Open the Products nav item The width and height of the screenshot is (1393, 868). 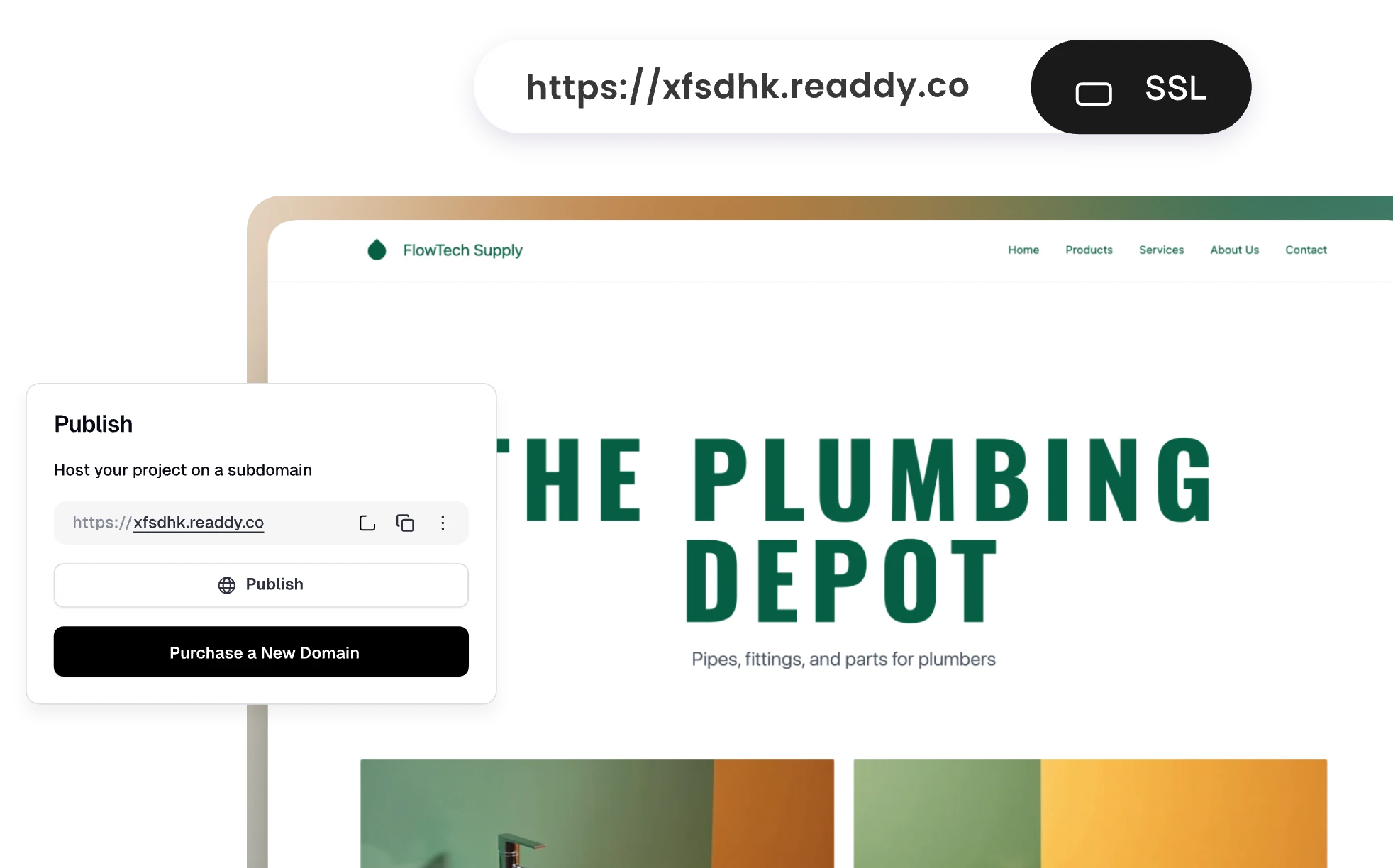1089,250
